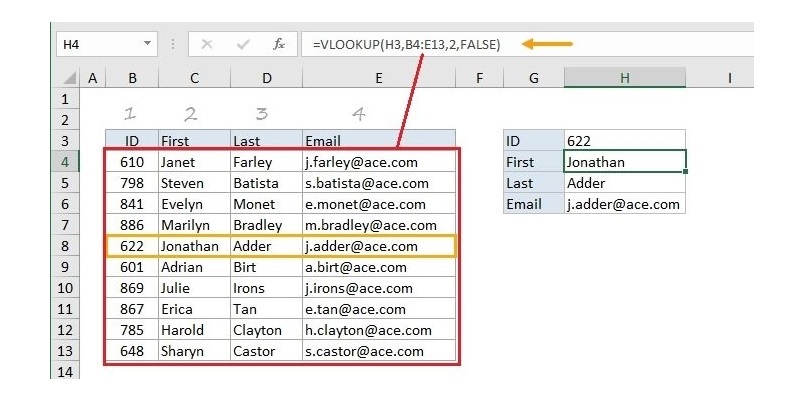Expand the Name Box dropdown arrow
Screen dimensions: 800x405
[147, 44]
